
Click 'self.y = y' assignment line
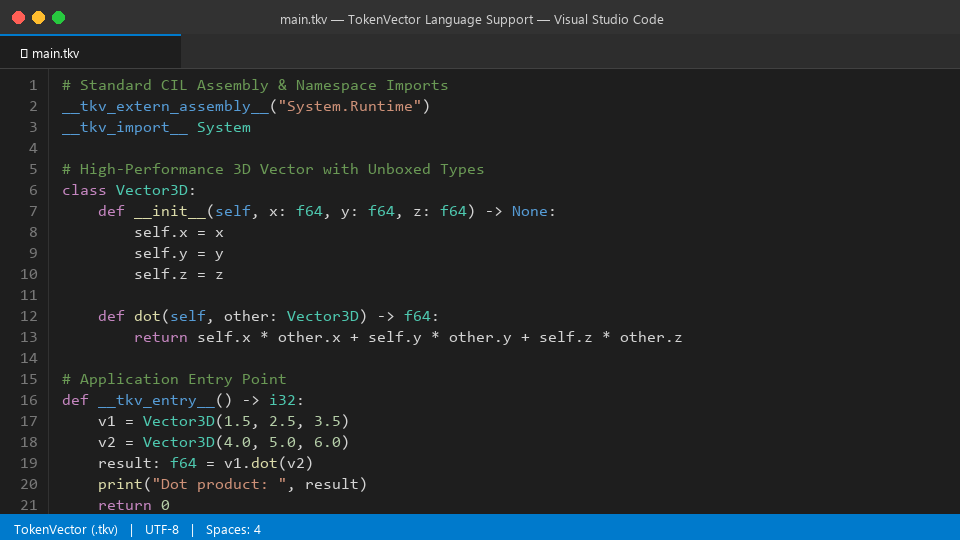179,253
